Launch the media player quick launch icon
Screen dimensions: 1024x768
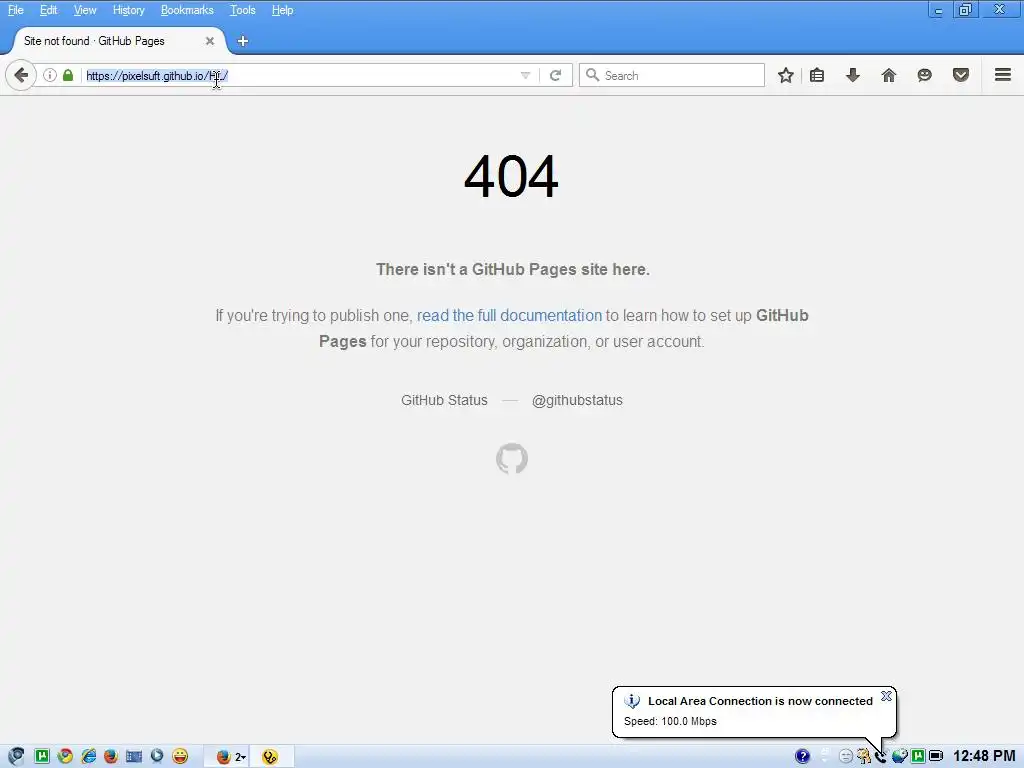pos(157,756)
